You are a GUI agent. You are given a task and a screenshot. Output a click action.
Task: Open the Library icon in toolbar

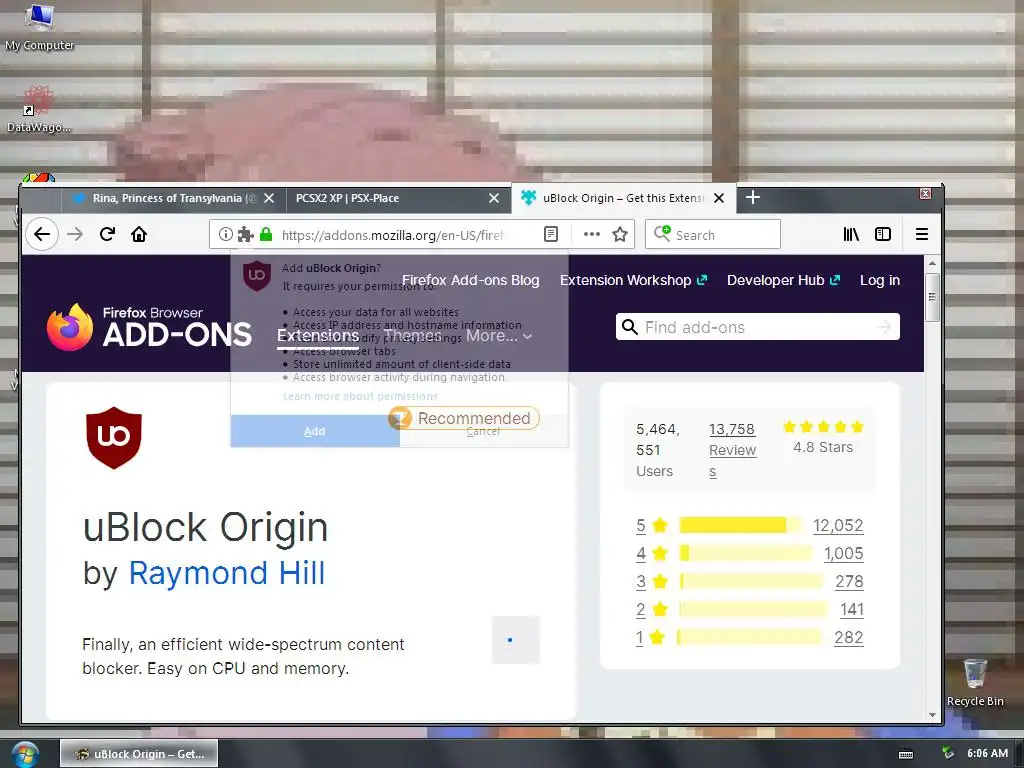pyautogui.click(x=851, y=234)
